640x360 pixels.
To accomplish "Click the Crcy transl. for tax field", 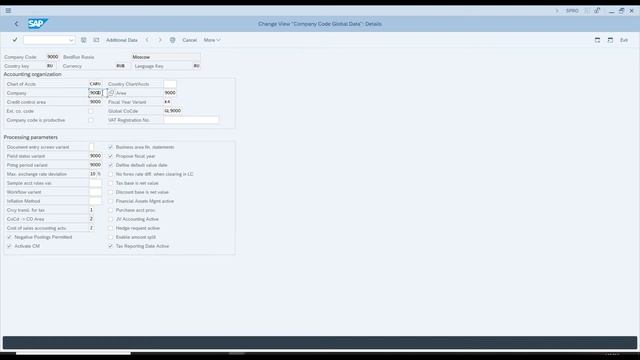I will 91,210.
